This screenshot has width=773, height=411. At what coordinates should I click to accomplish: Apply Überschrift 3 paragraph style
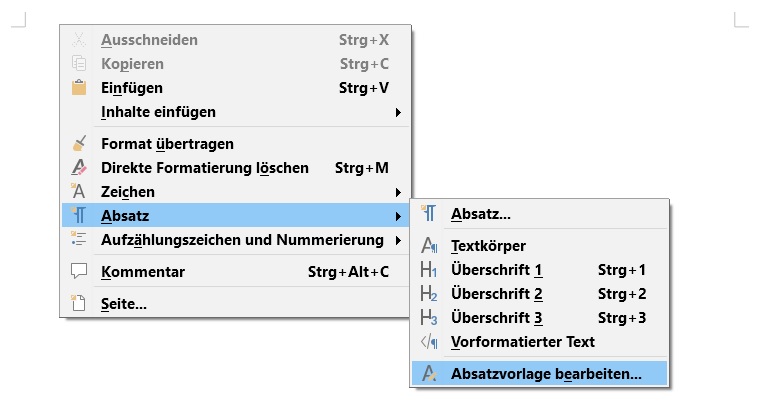497,318
